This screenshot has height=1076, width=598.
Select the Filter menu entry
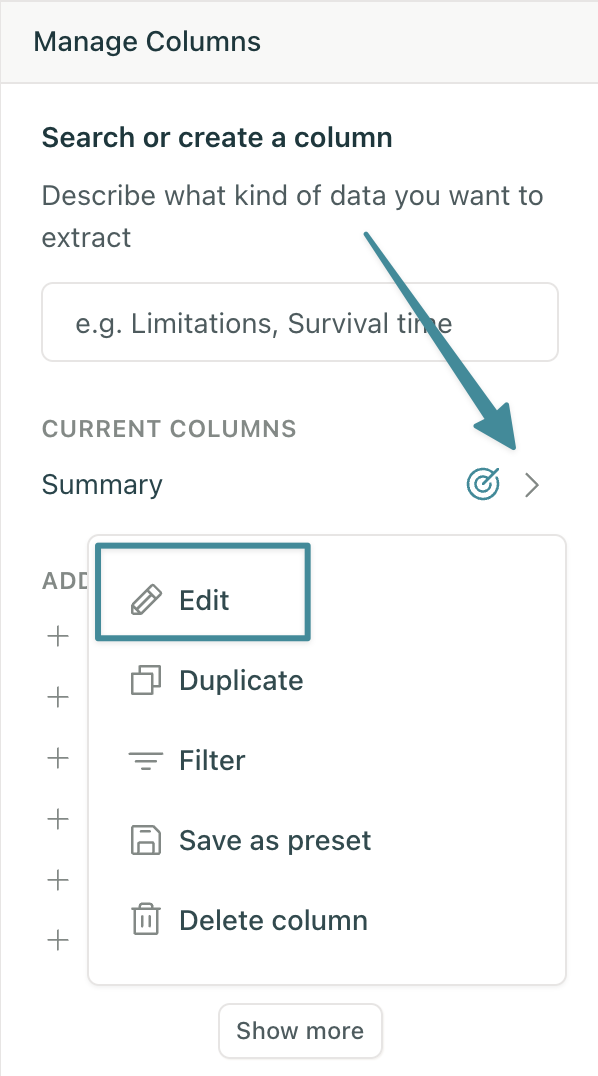click(211, 760)
